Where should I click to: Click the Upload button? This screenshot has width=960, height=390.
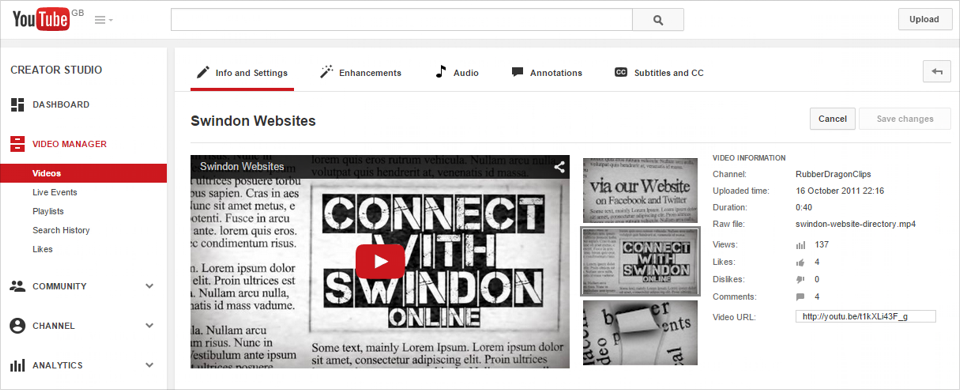924,19
